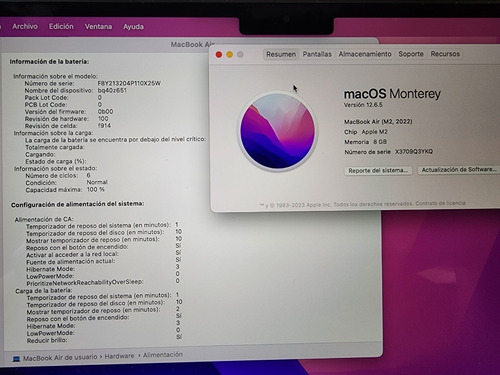Click 'Chip Apple M2' line
The width and height of the screenshot is (500, 375).
(x=366, y=132)
